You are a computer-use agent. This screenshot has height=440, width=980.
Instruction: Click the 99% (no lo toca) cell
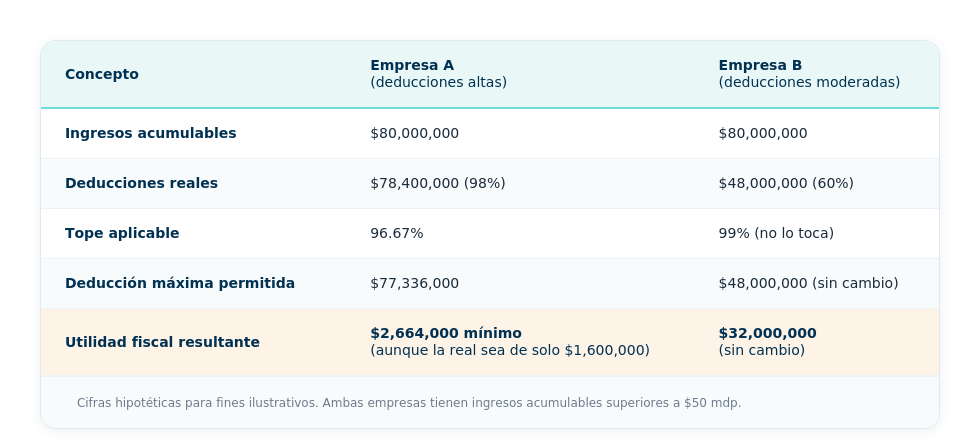click(x=776, y=233)
